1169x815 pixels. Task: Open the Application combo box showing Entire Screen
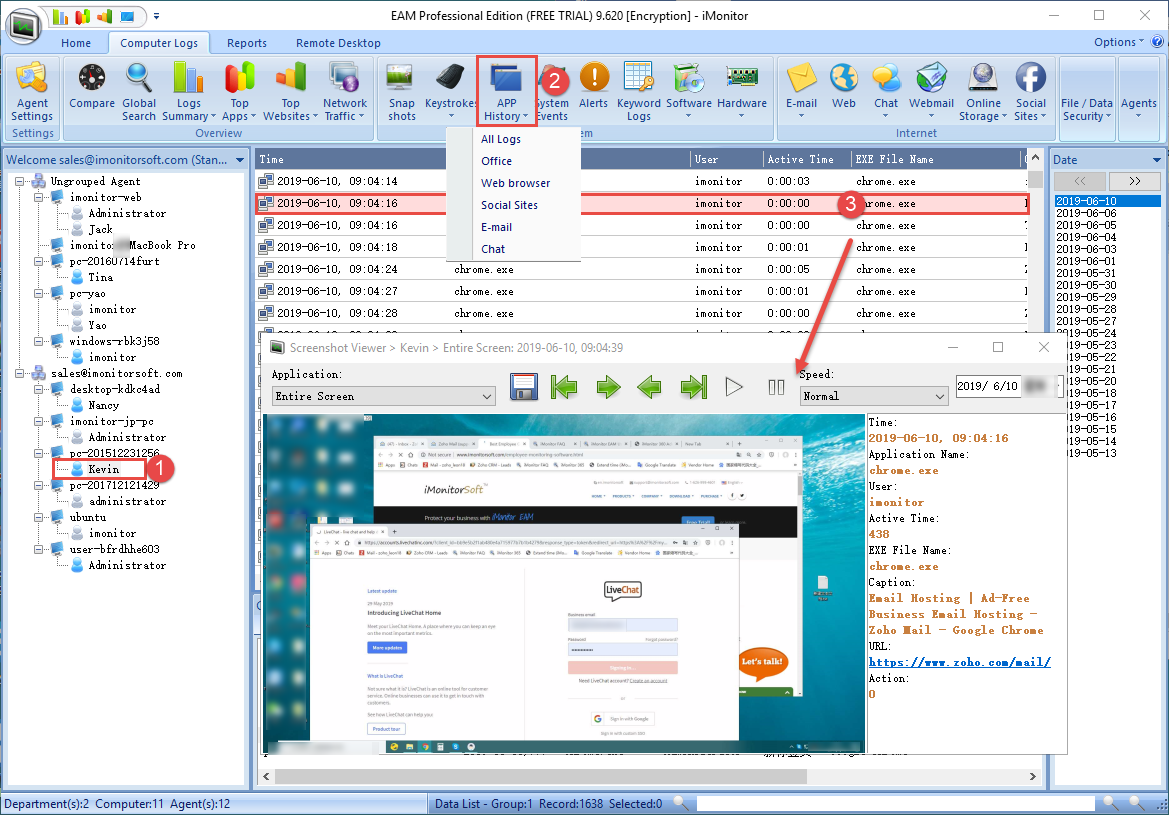pos(383,396)
